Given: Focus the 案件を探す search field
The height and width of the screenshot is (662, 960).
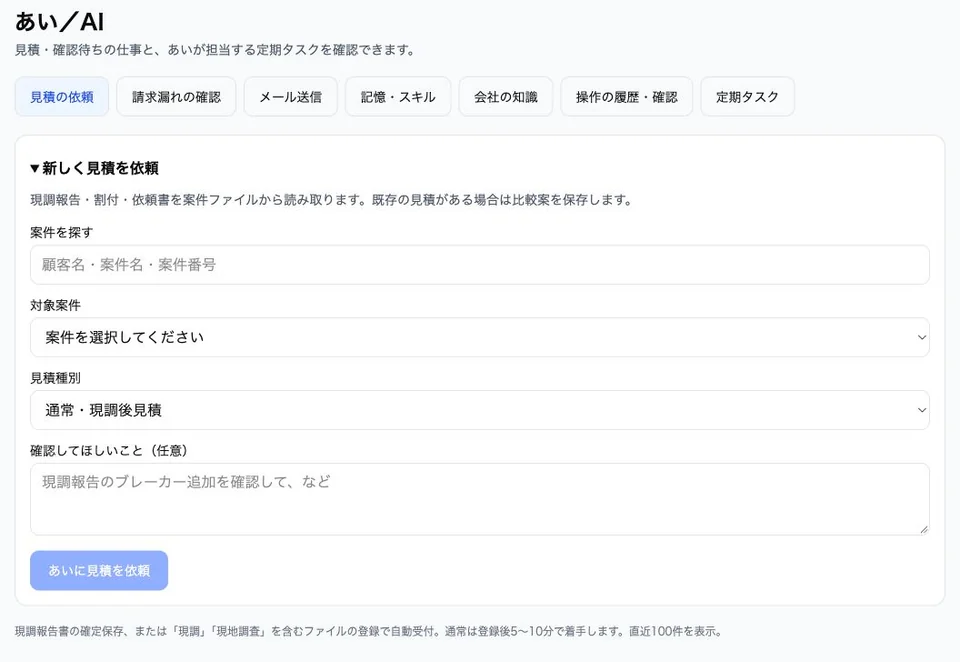Looking at the screenshot, I should click(480, 265).
